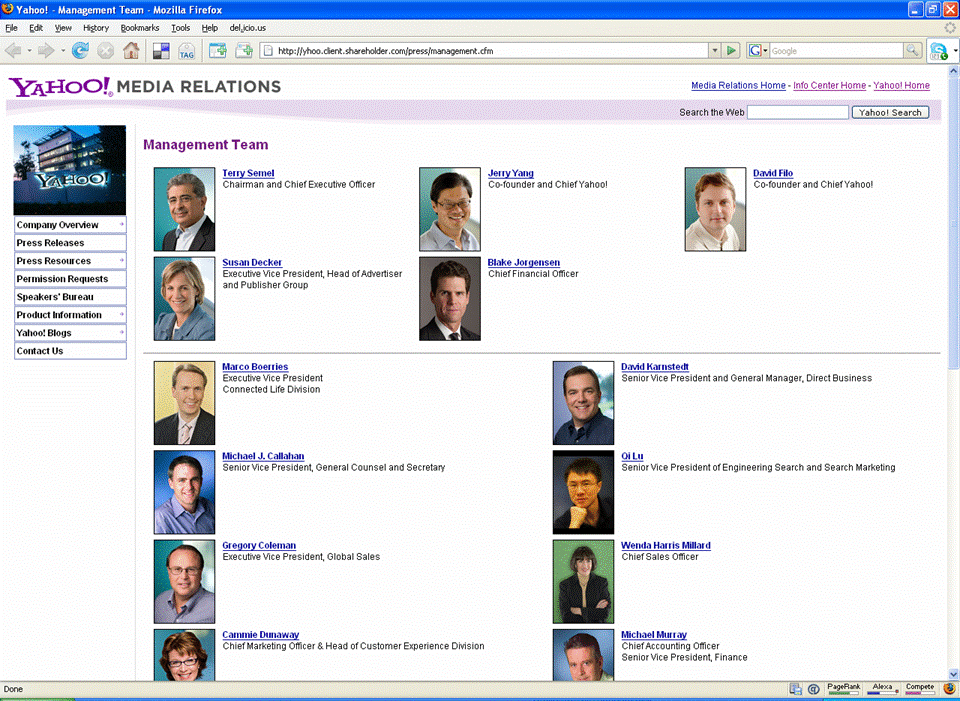Click the Reload page toolbar icon

(x=80, y=50)
